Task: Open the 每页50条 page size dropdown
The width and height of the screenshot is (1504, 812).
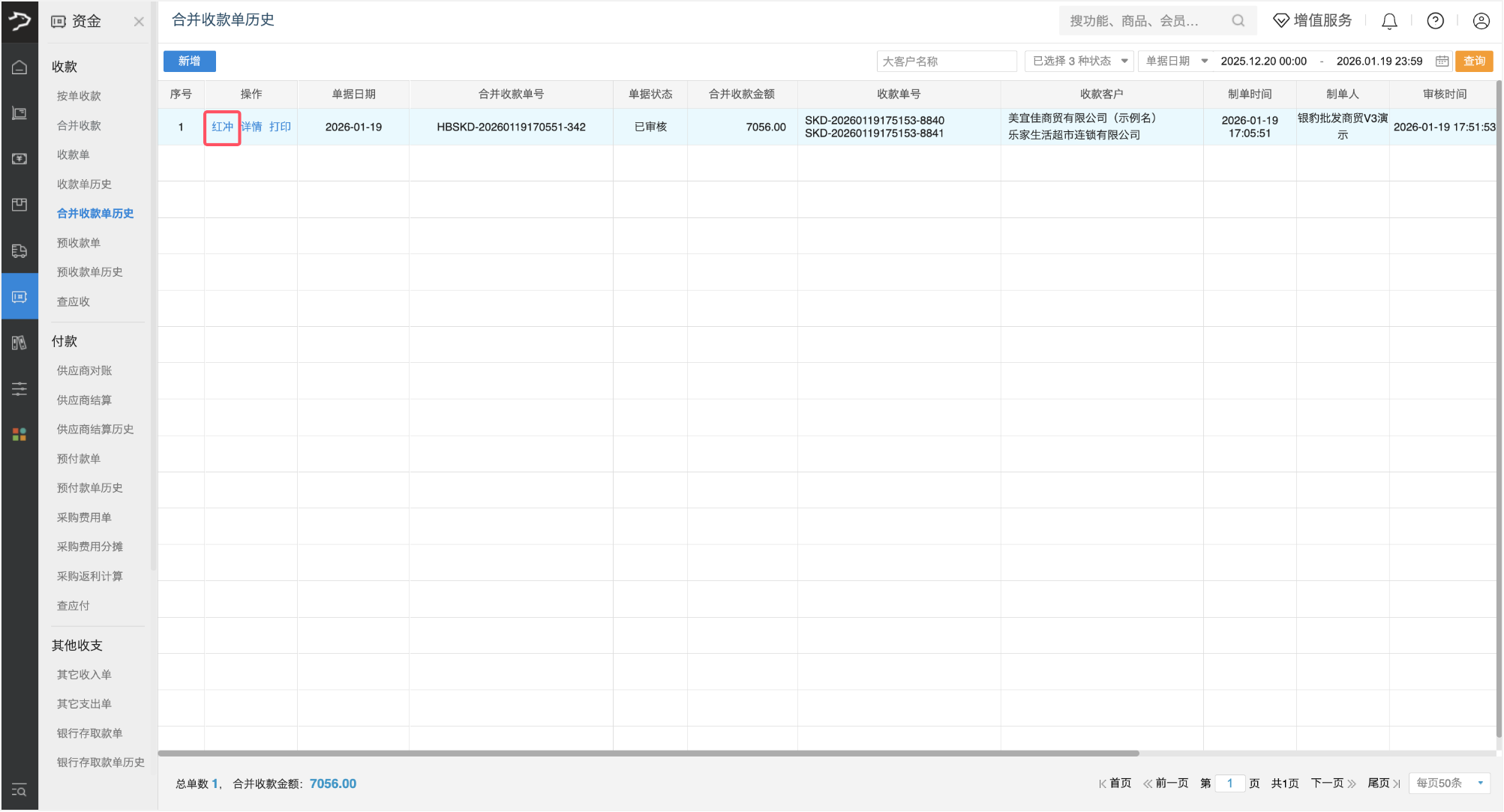Action: tap(1448, 784)
